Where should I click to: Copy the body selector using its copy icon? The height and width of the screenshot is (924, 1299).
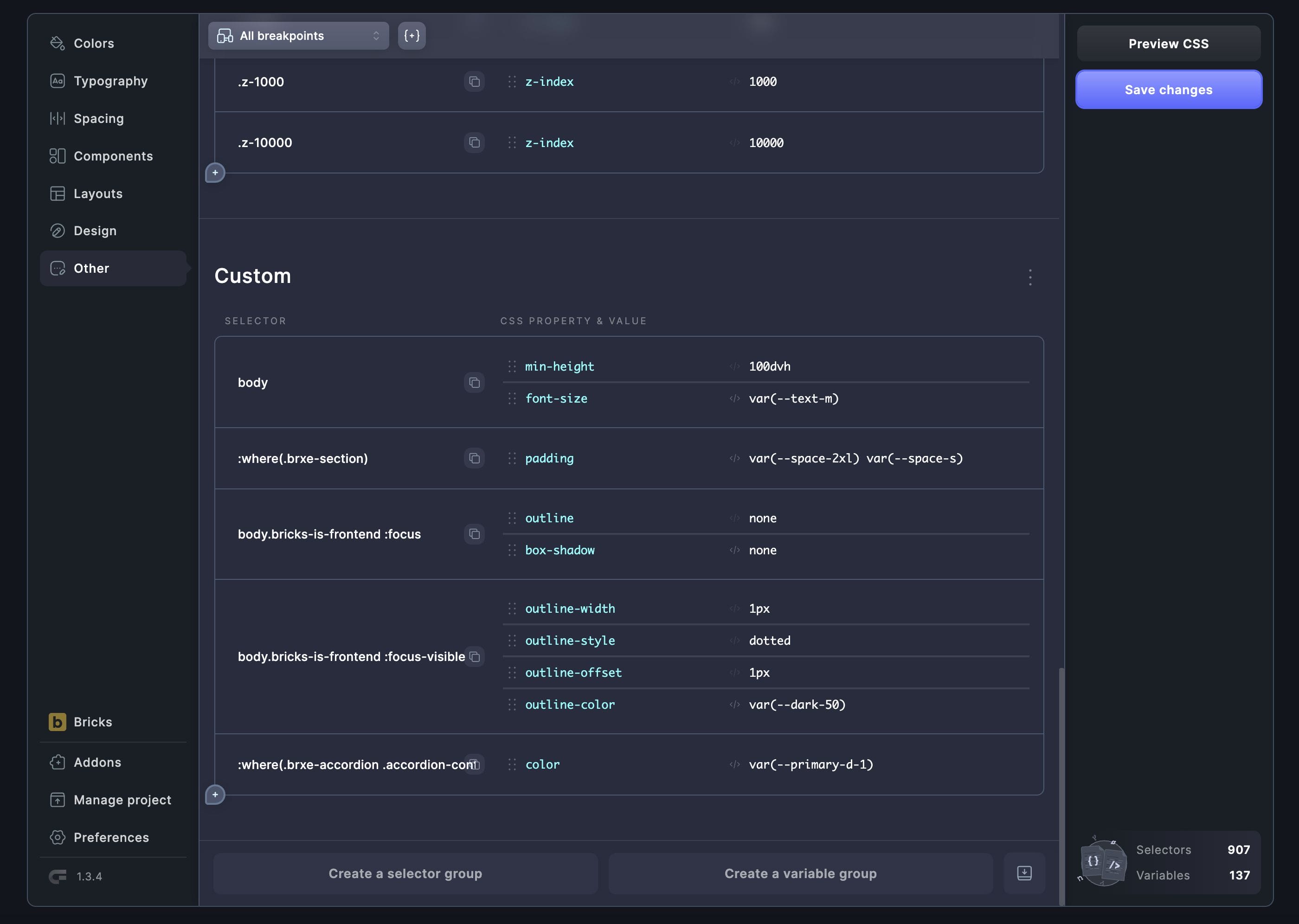pos(474,382)
